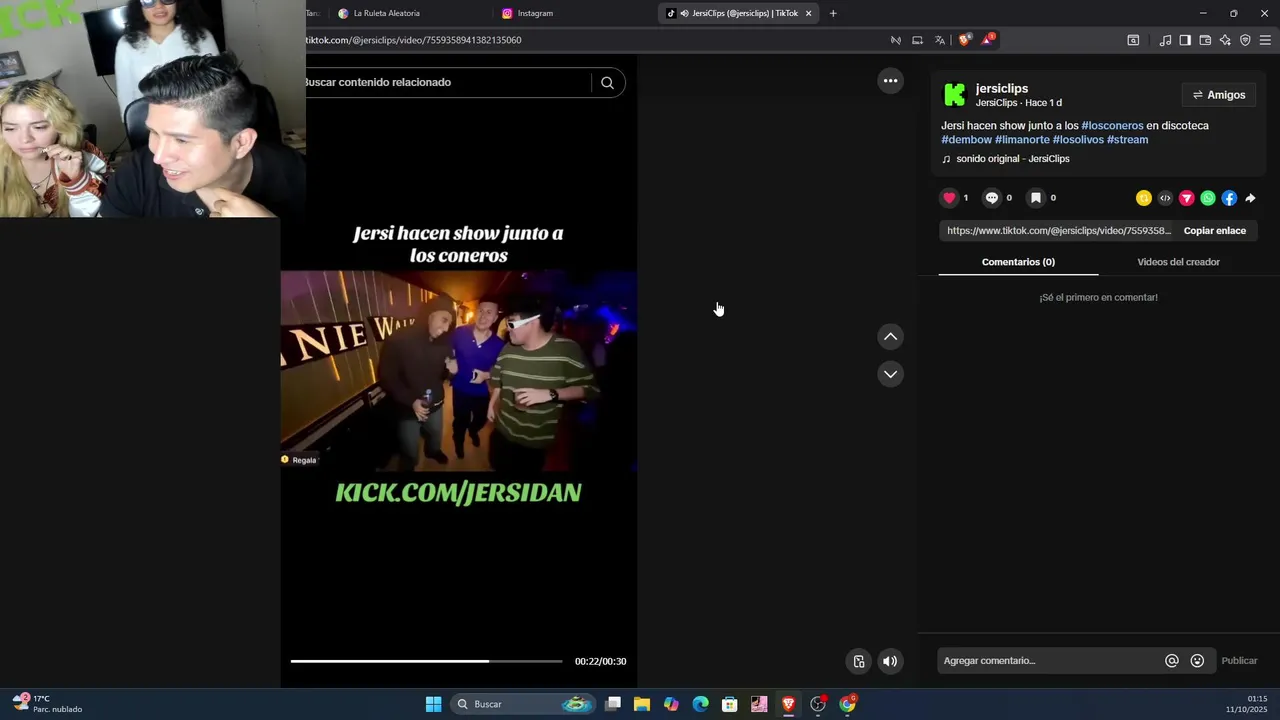Click the Amigos button
Screen dimensions: 1280x720
click(1219, 95)
